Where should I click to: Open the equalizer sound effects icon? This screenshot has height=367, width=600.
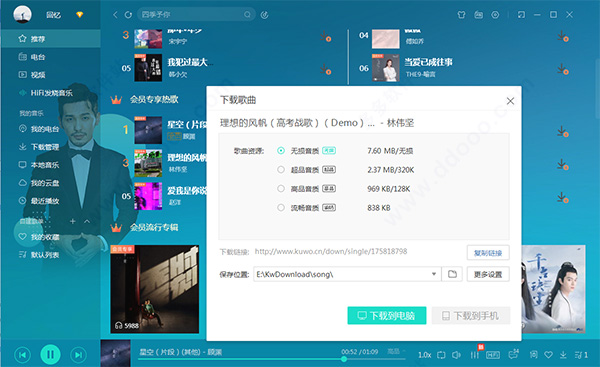click(x=475, y=355)
